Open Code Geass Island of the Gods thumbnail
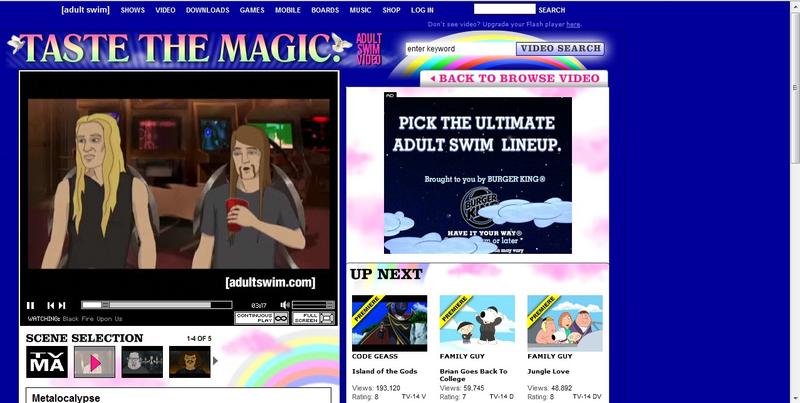This screenshot has height=403, width=800. point(389,323)
